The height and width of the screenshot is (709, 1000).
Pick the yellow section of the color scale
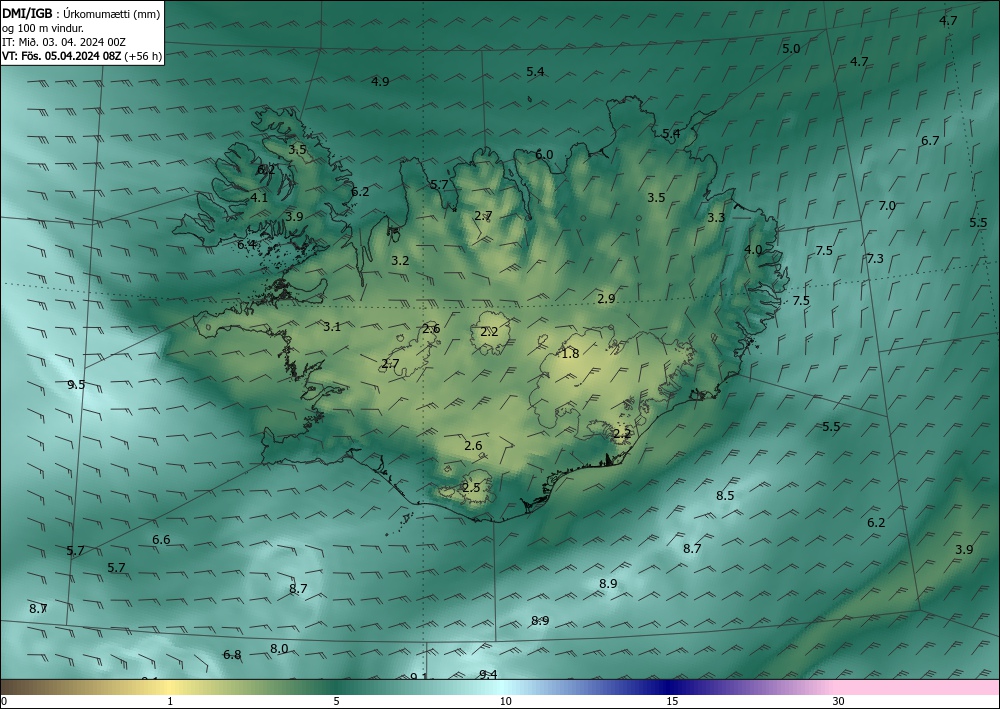(x=170, y=687)
